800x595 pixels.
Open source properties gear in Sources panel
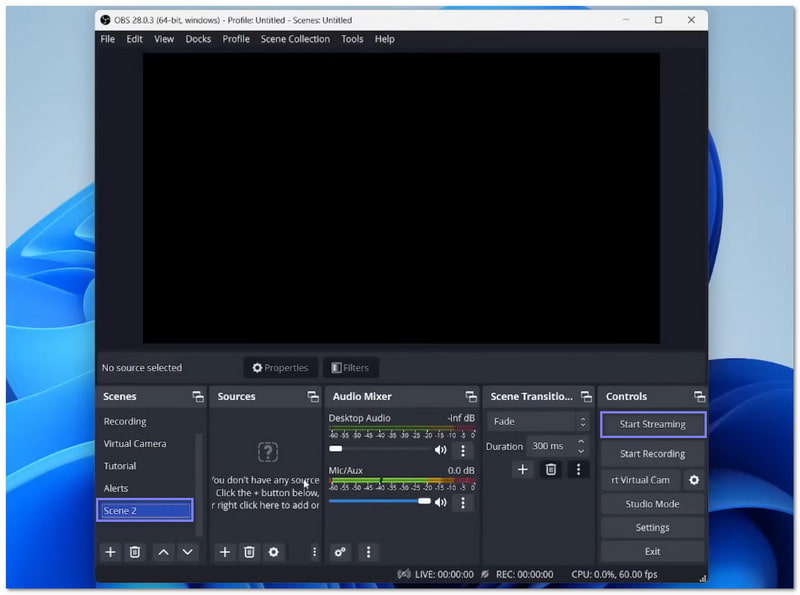(273, 552)
